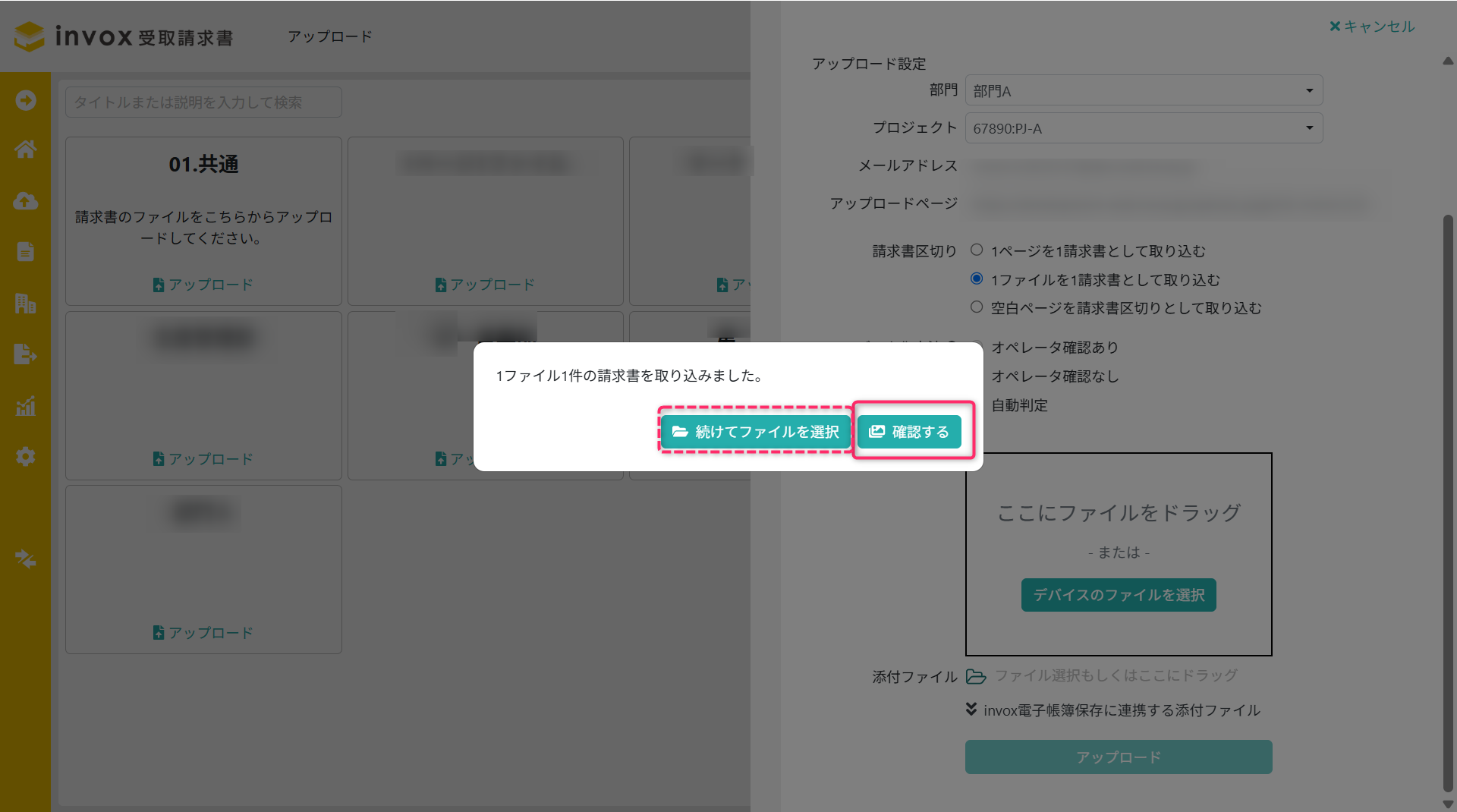Image resolution: width=1457 pixels, height=812 pixels.
Task: Open the 部門 dropdown showing 部門A
Action: 1143,91
